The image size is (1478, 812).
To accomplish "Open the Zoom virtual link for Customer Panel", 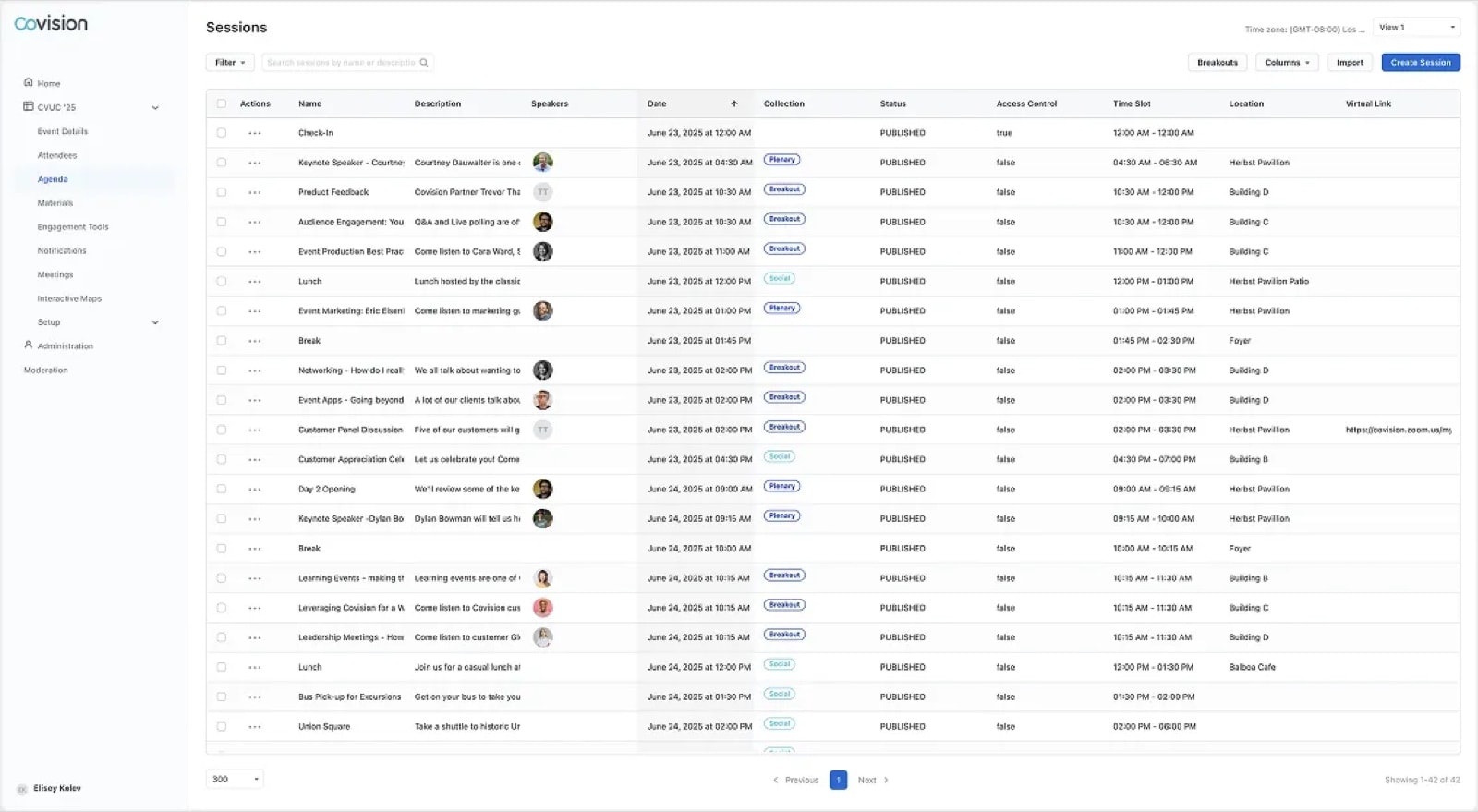I will tap(1399, 430).
